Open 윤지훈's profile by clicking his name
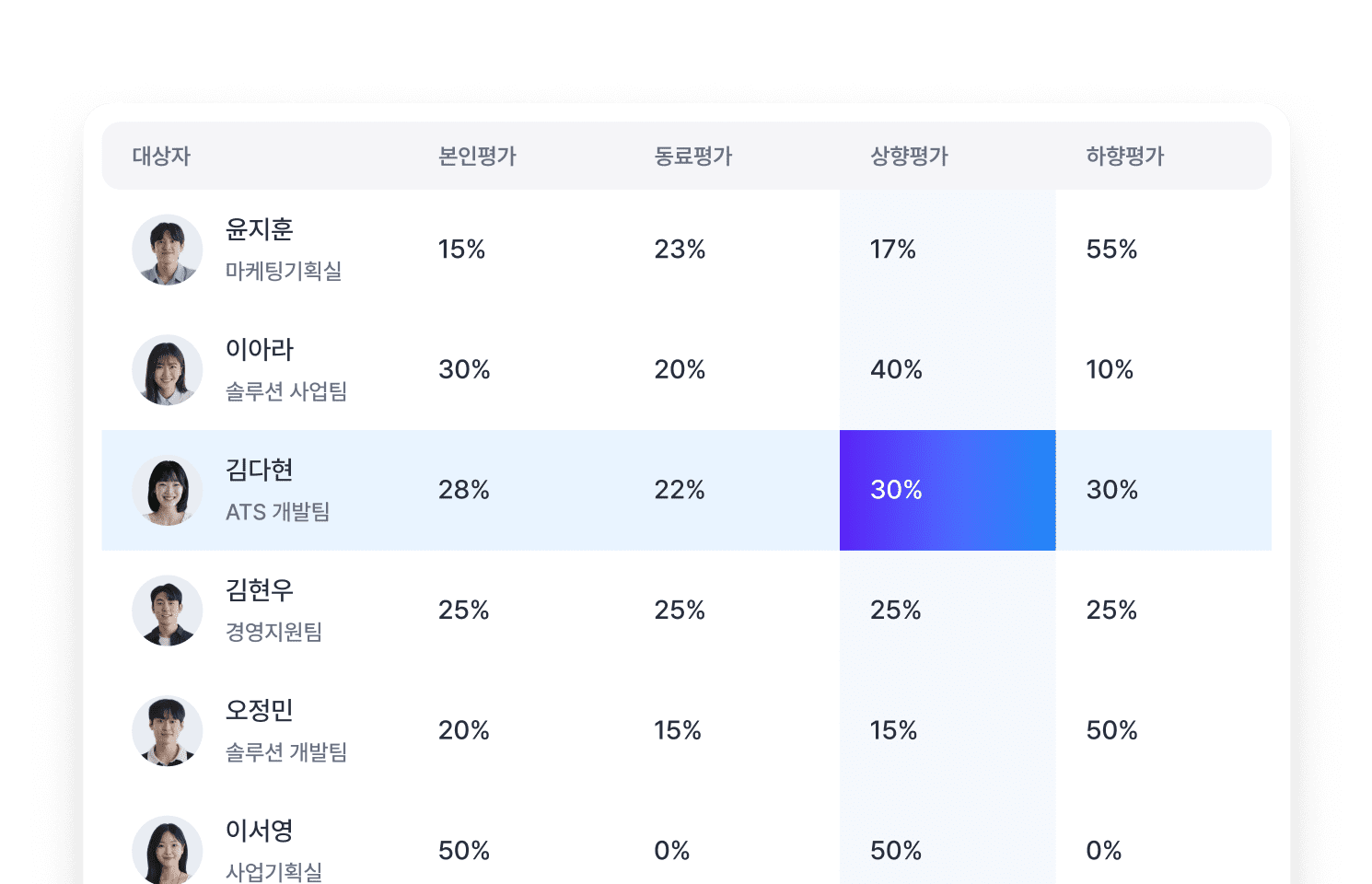Image resolution: width=1372 pixels, height=884 pixels. coord(259,230)
